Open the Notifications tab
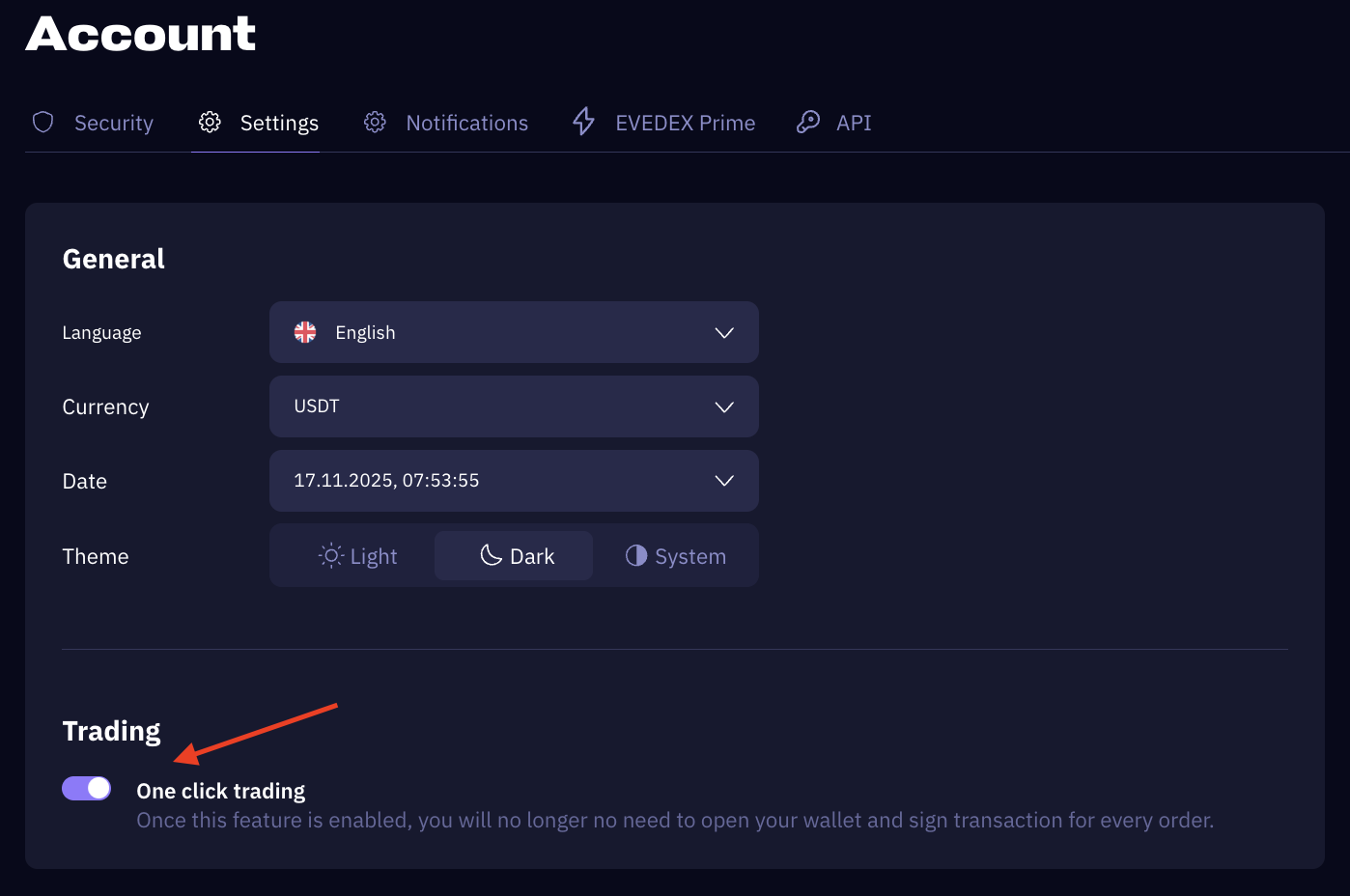The width and height of the screenshot is (1350, 896). click(x=466, y=123)
